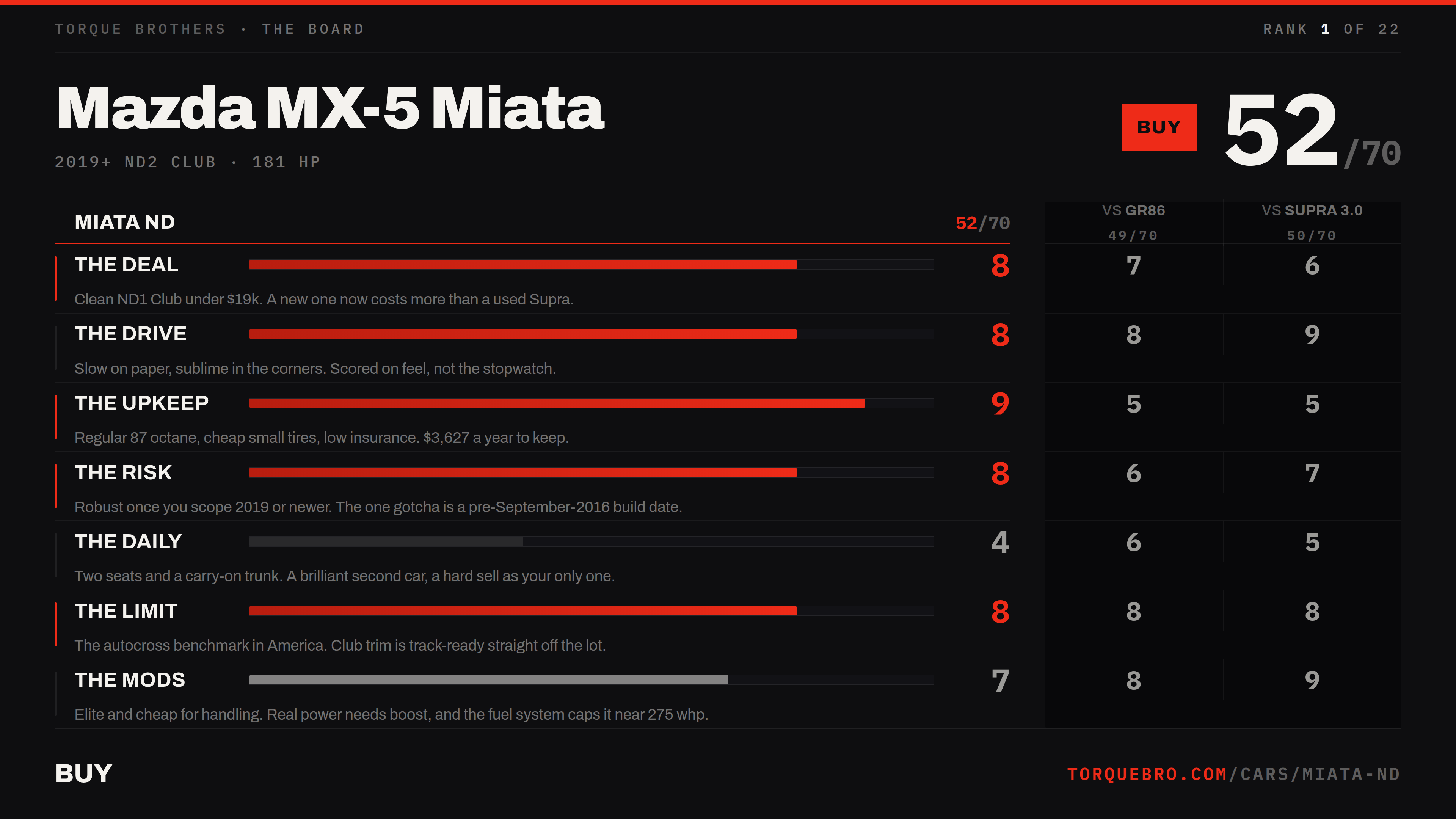Click the gray THE MODS score bar

(591, 680)
